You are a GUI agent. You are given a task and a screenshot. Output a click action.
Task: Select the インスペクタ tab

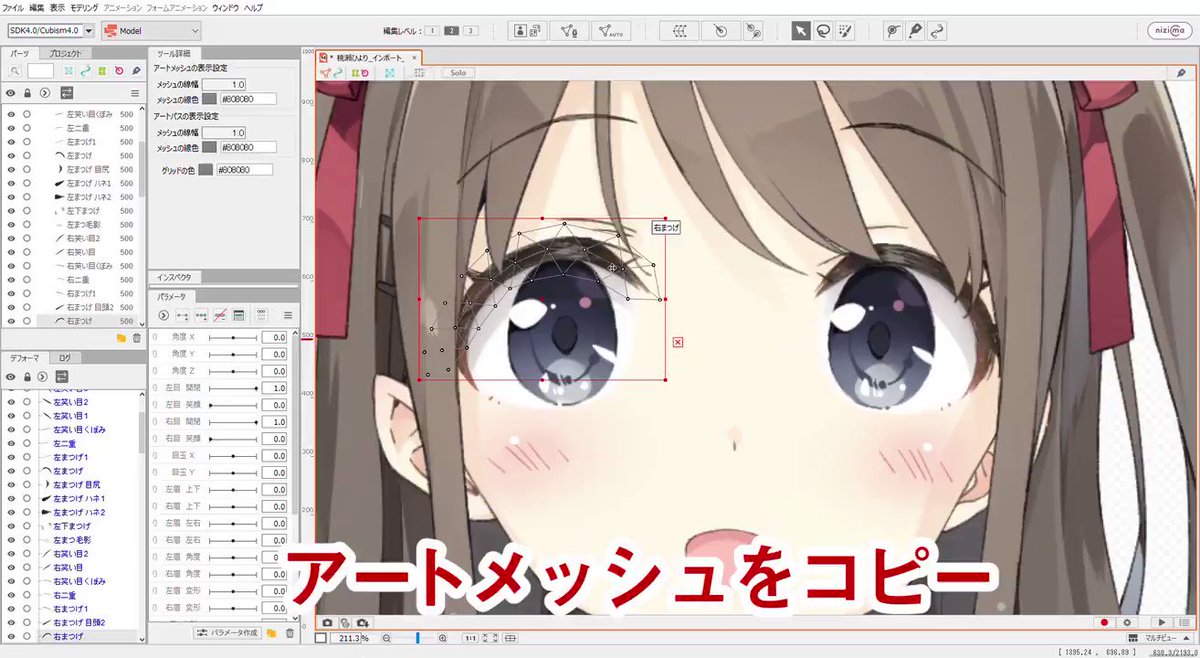point(176,276)
